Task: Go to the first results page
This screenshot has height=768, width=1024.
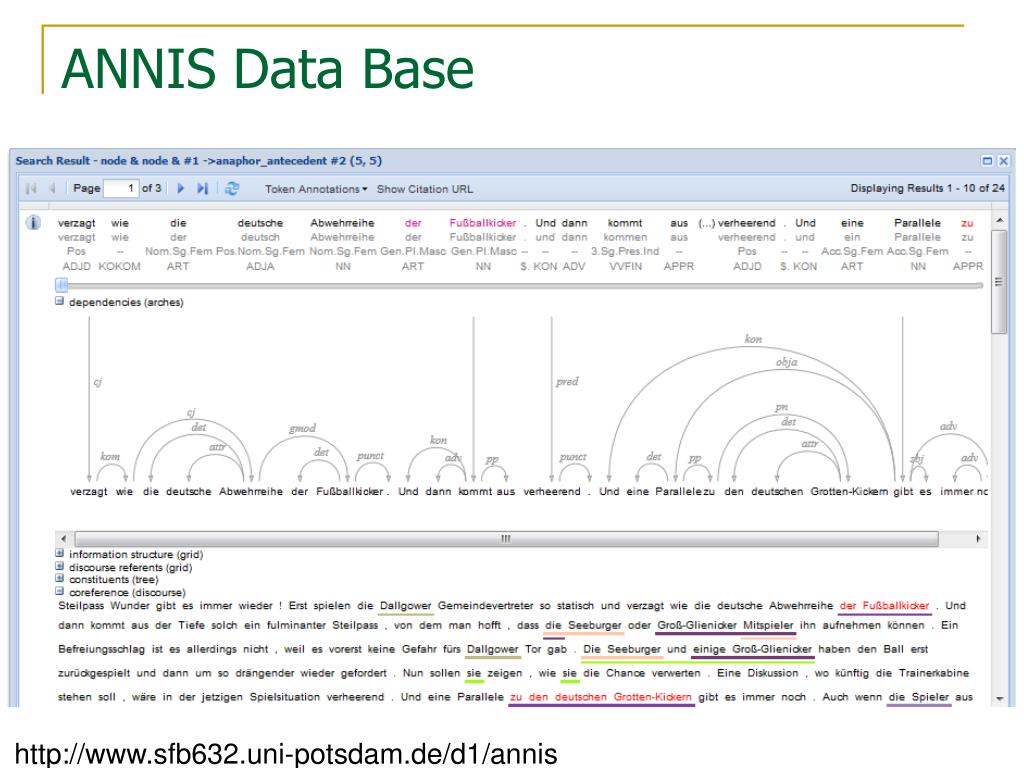Action: [31, 189]
